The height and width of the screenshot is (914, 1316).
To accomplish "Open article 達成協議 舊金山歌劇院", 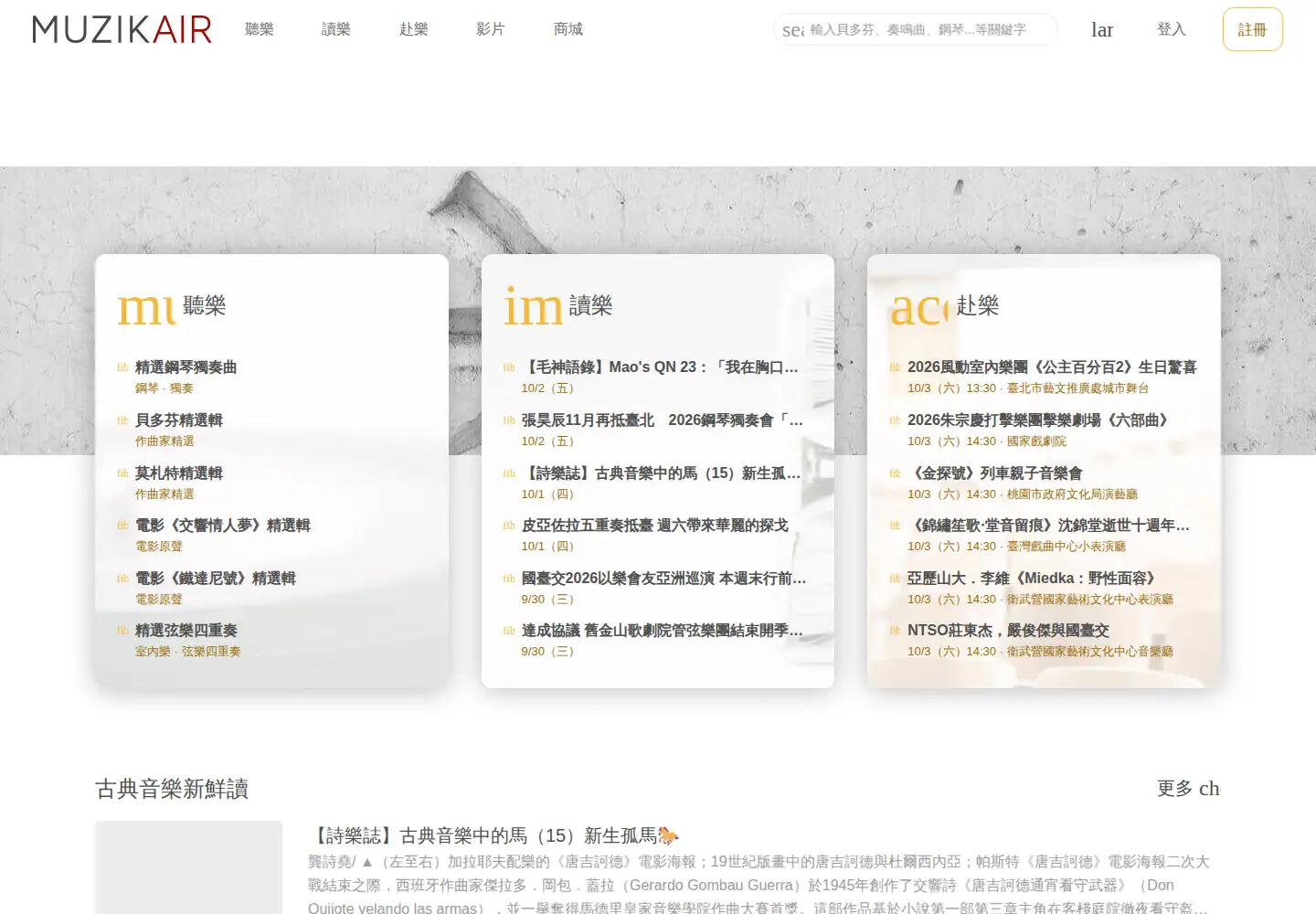I will [x=662, y=631].
